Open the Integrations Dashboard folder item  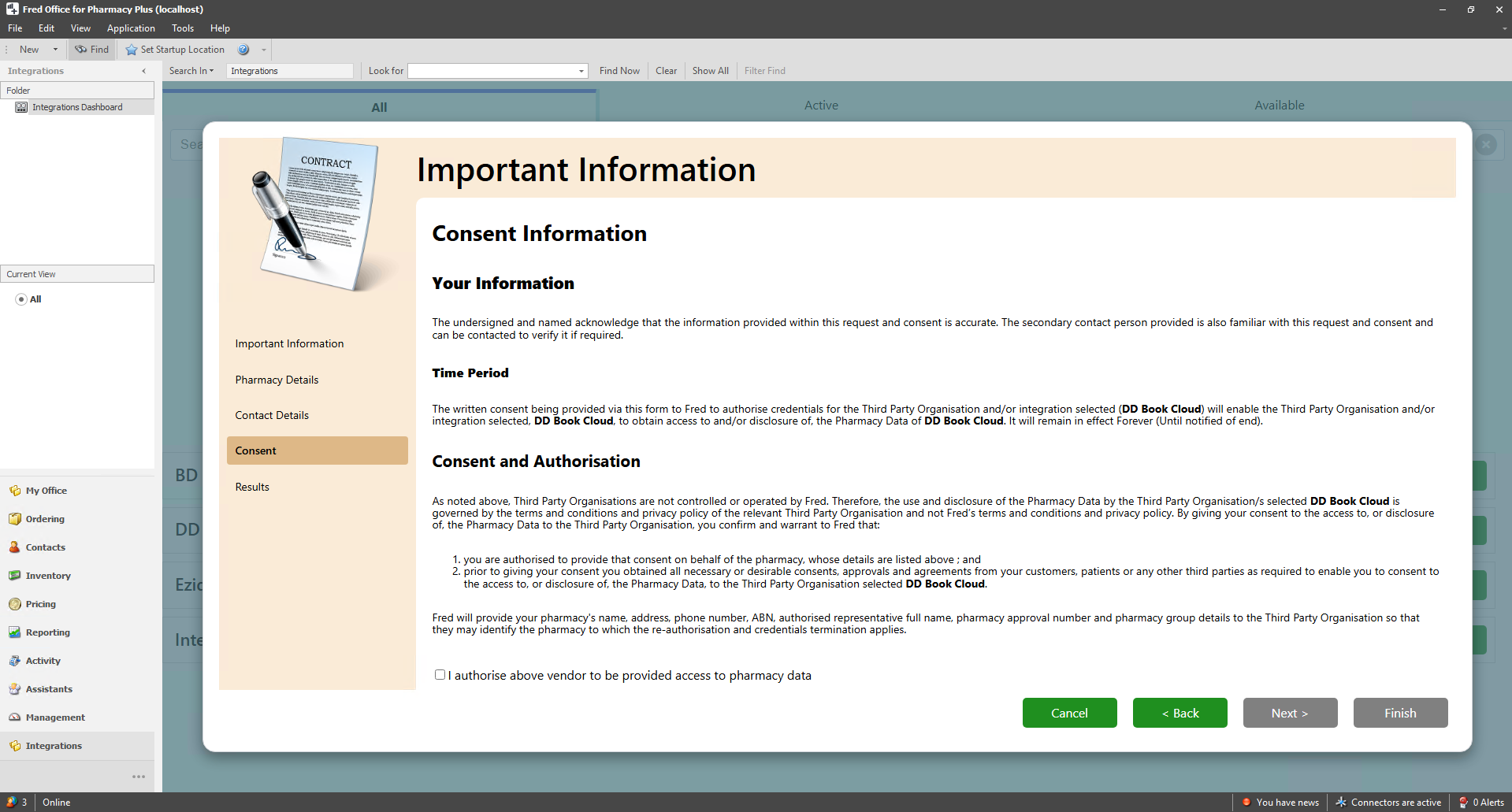[76, 107]
